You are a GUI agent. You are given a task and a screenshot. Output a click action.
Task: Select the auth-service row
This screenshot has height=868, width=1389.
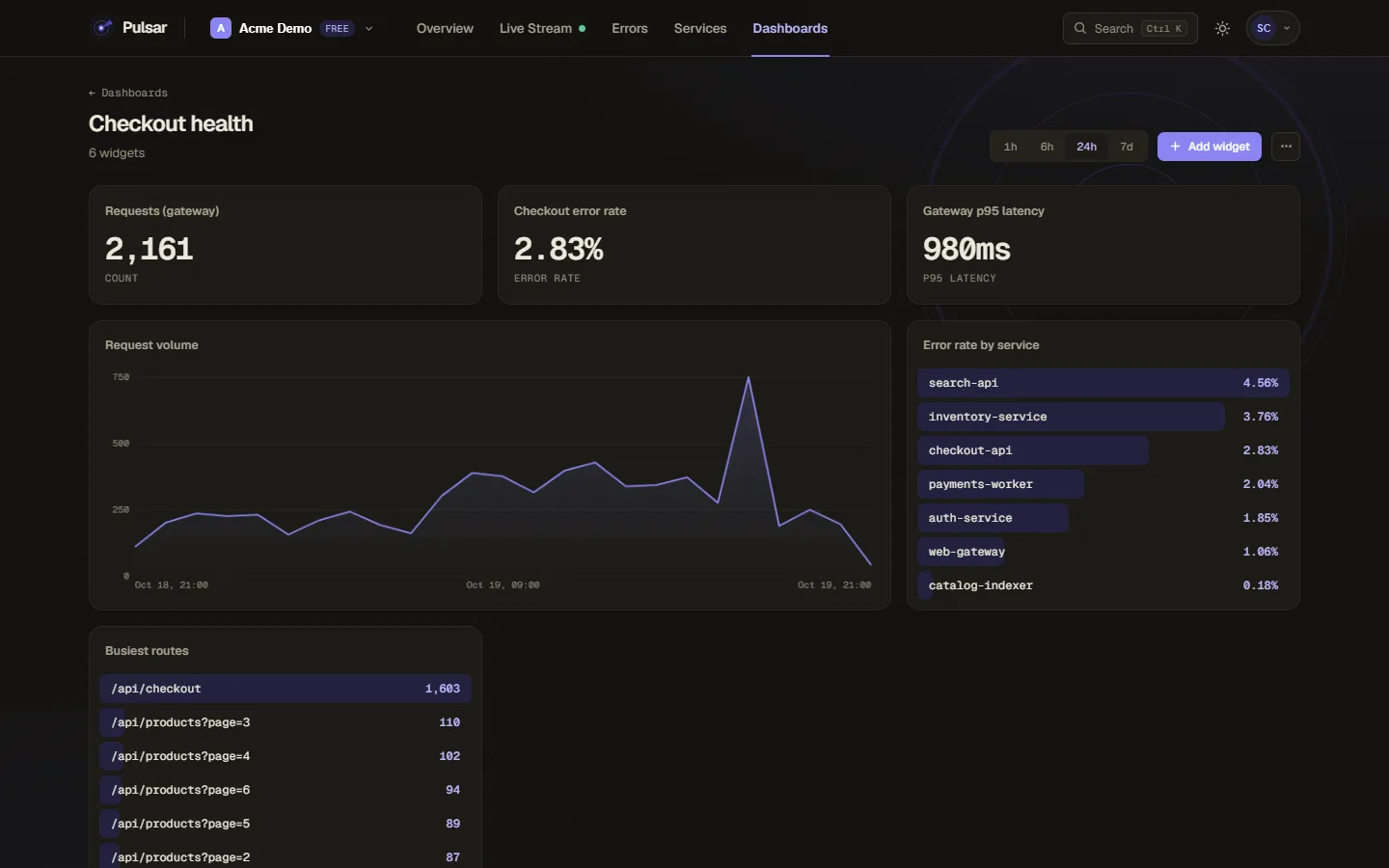(1103, 518)
